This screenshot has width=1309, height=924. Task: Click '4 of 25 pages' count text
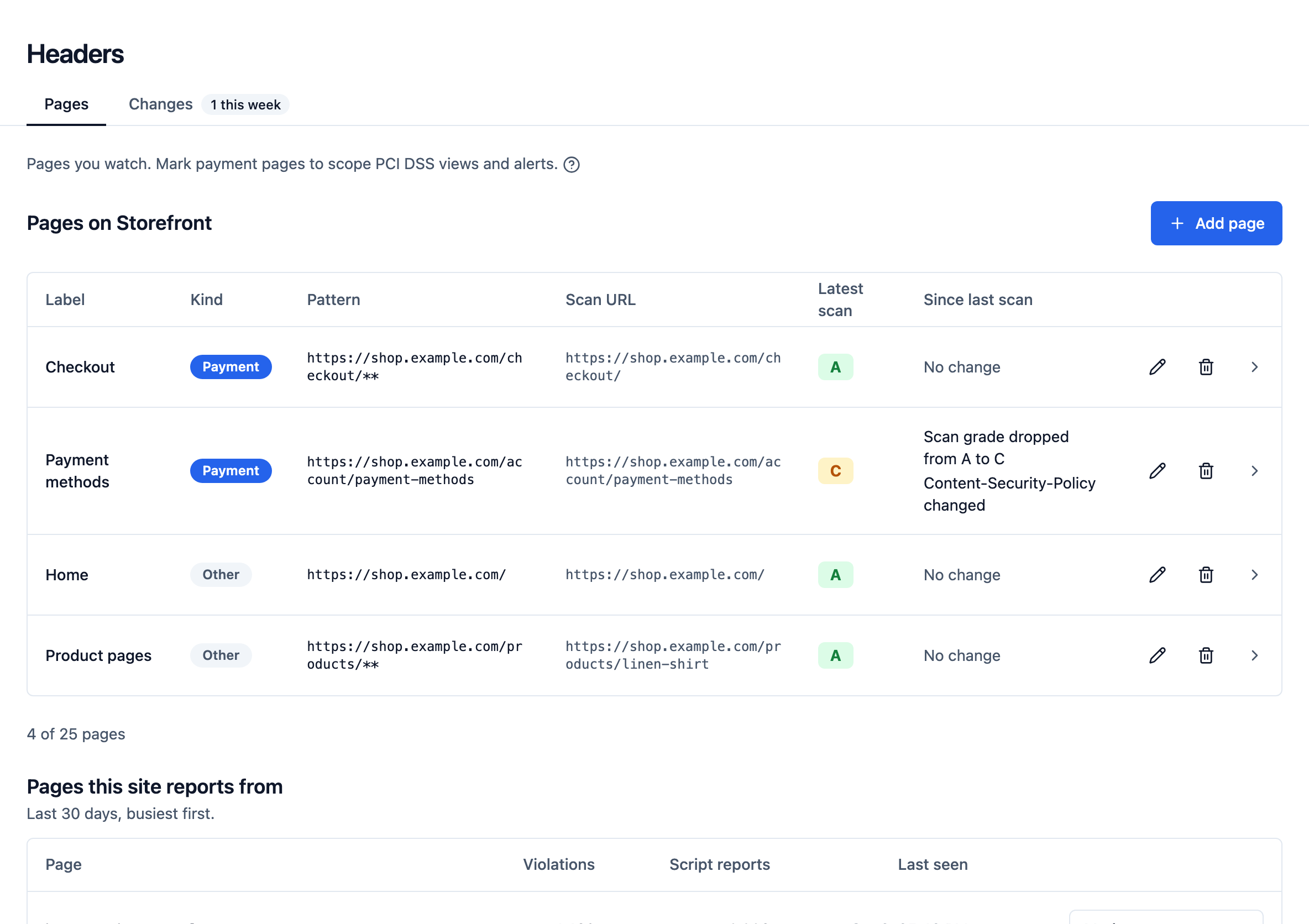click(76, 734)
